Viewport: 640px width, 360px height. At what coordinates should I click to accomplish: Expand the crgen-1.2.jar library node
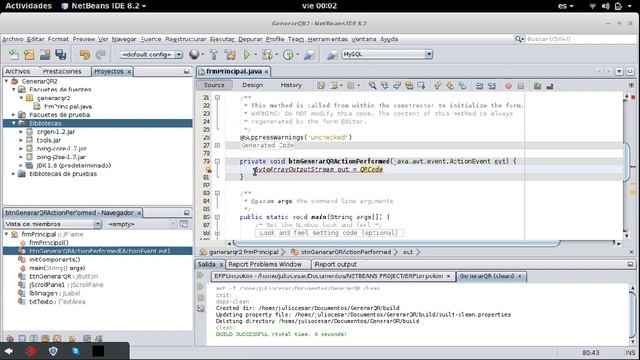coord(21,132)
